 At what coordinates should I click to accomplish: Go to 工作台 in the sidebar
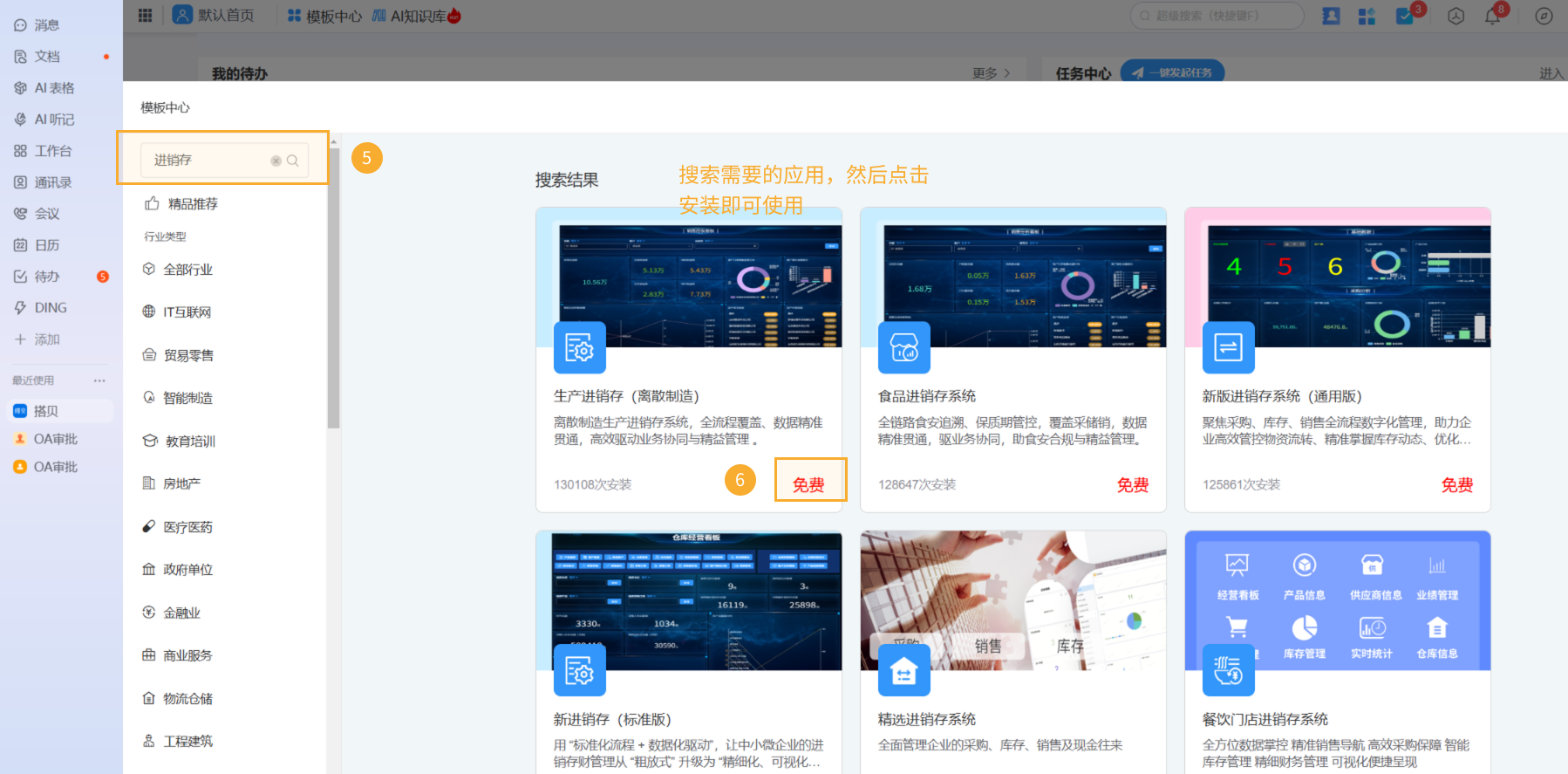pyautogui.click(x=43, y=151)
